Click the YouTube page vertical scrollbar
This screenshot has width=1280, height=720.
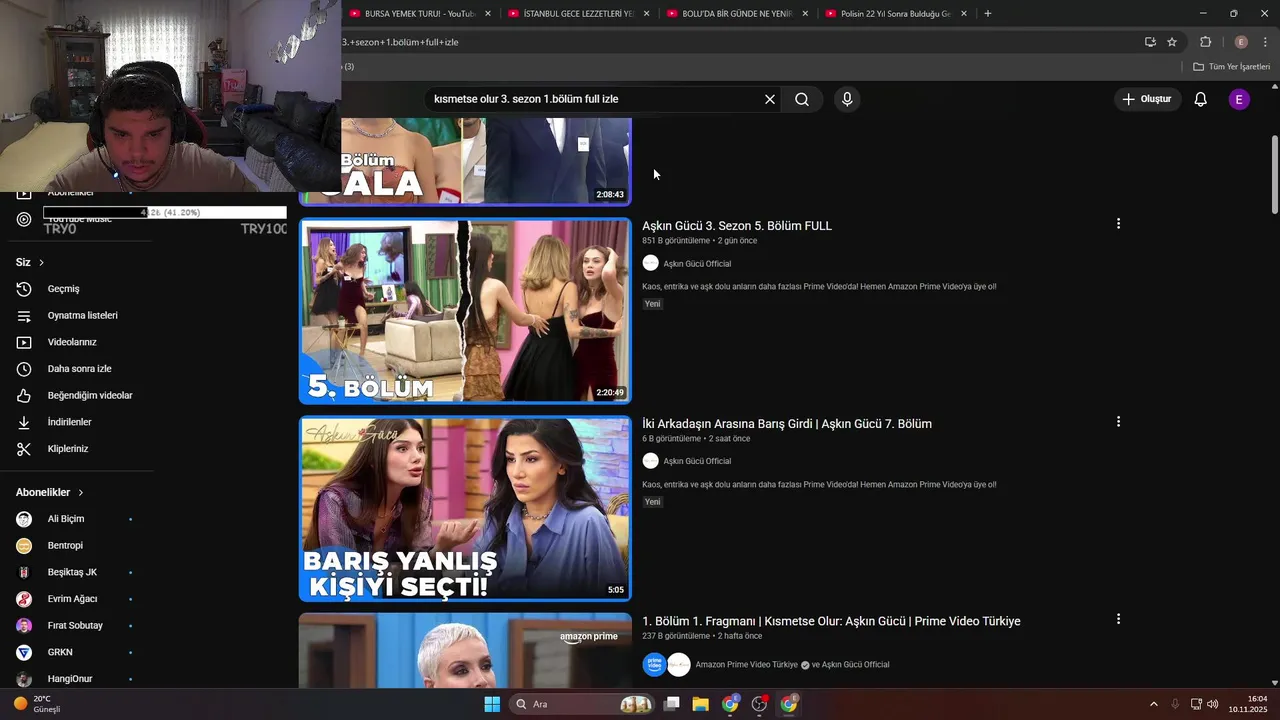pyautogui.click(x=1275, y=173)
